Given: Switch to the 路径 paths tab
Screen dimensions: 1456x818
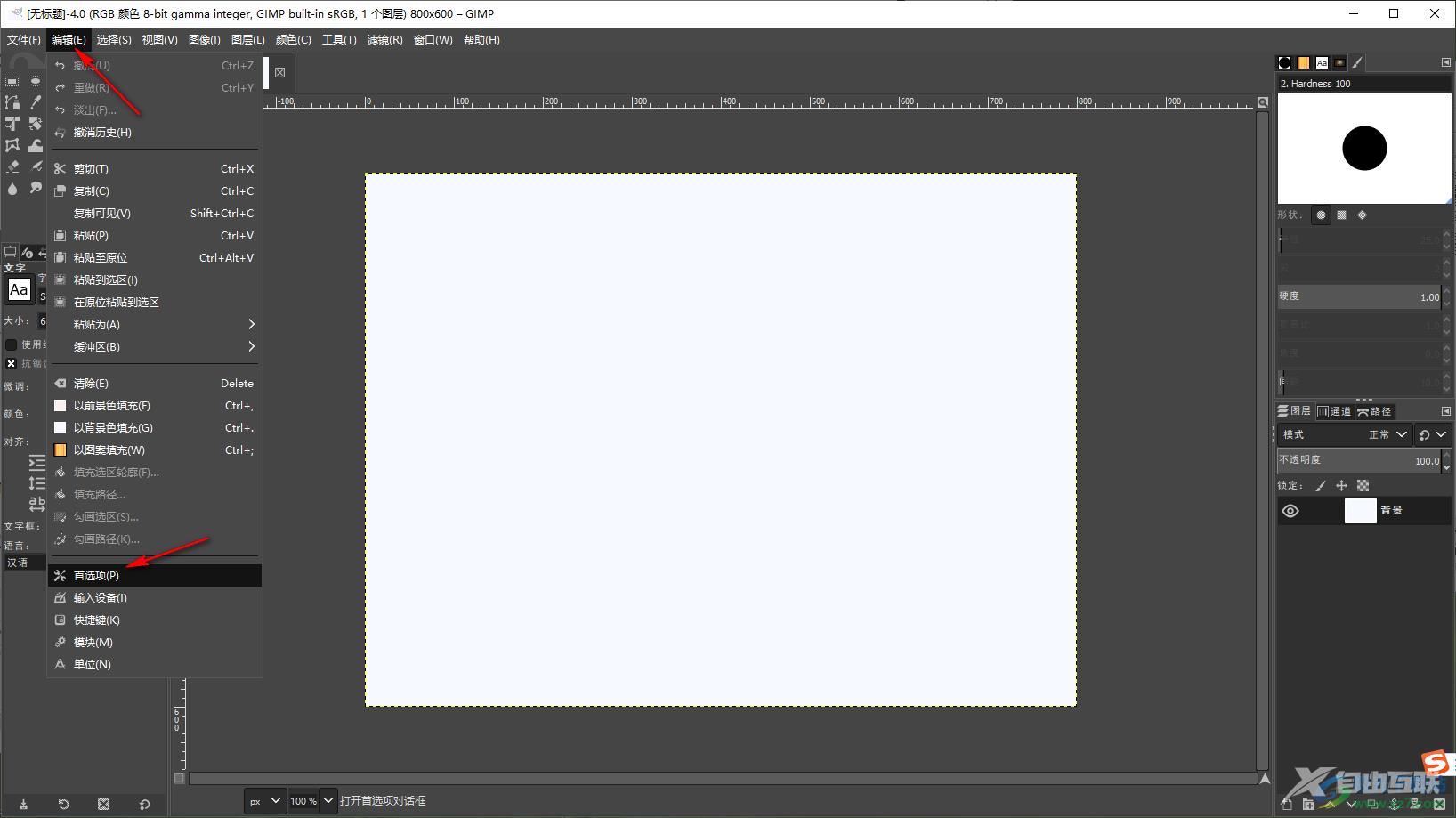Looking at the screenshot, I should click(x=1374, y=411).
